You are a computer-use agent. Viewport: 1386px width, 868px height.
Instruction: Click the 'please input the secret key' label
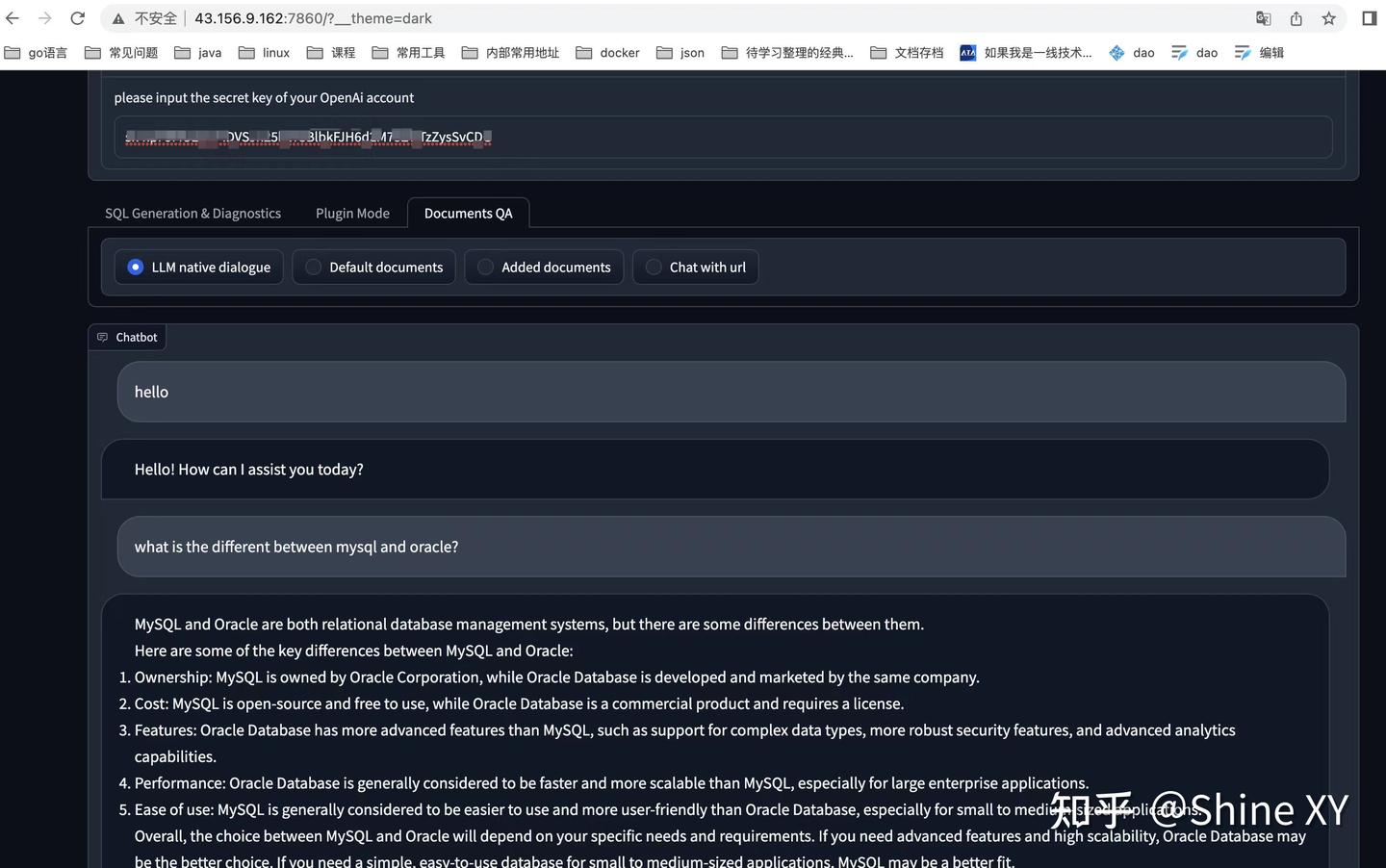264,97
